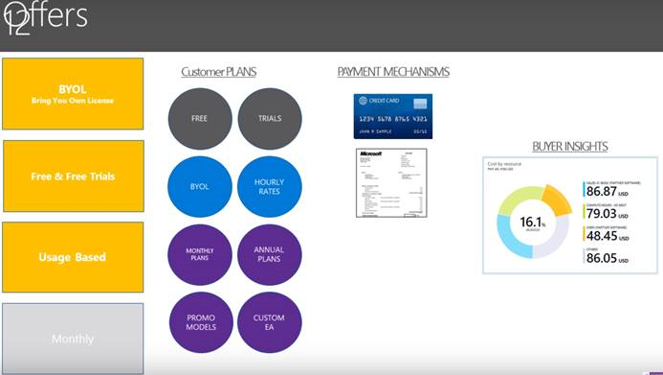Select the HOURLY RATES circle

[x=269, y=187]
